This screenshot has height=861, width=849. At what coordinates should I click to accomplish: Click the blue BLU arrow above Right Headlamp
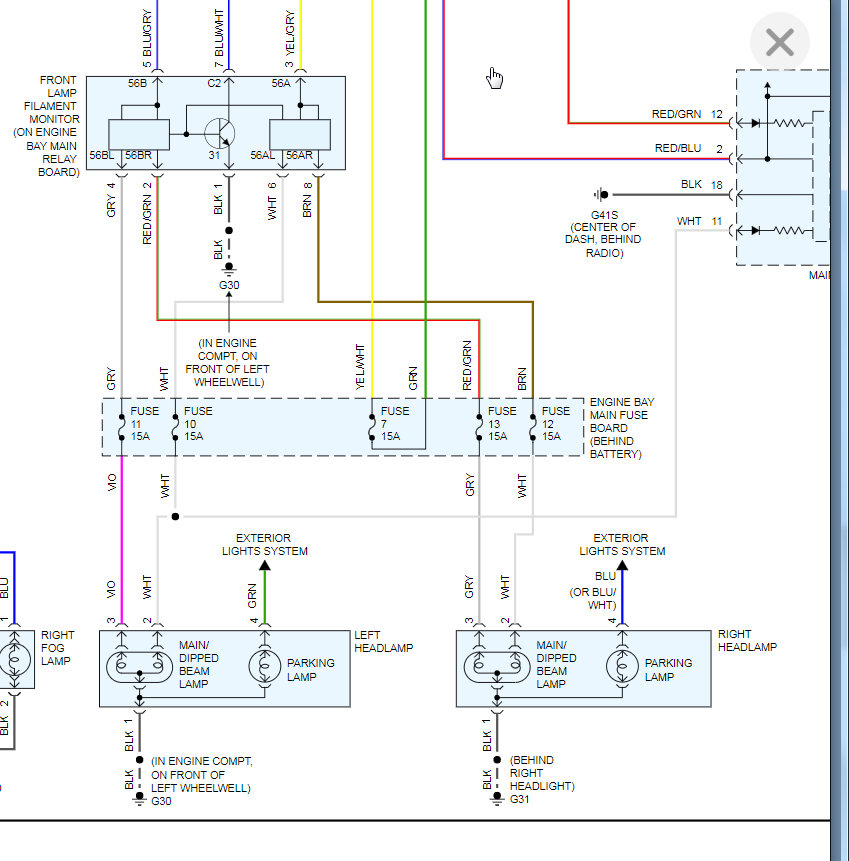[622, 565]
